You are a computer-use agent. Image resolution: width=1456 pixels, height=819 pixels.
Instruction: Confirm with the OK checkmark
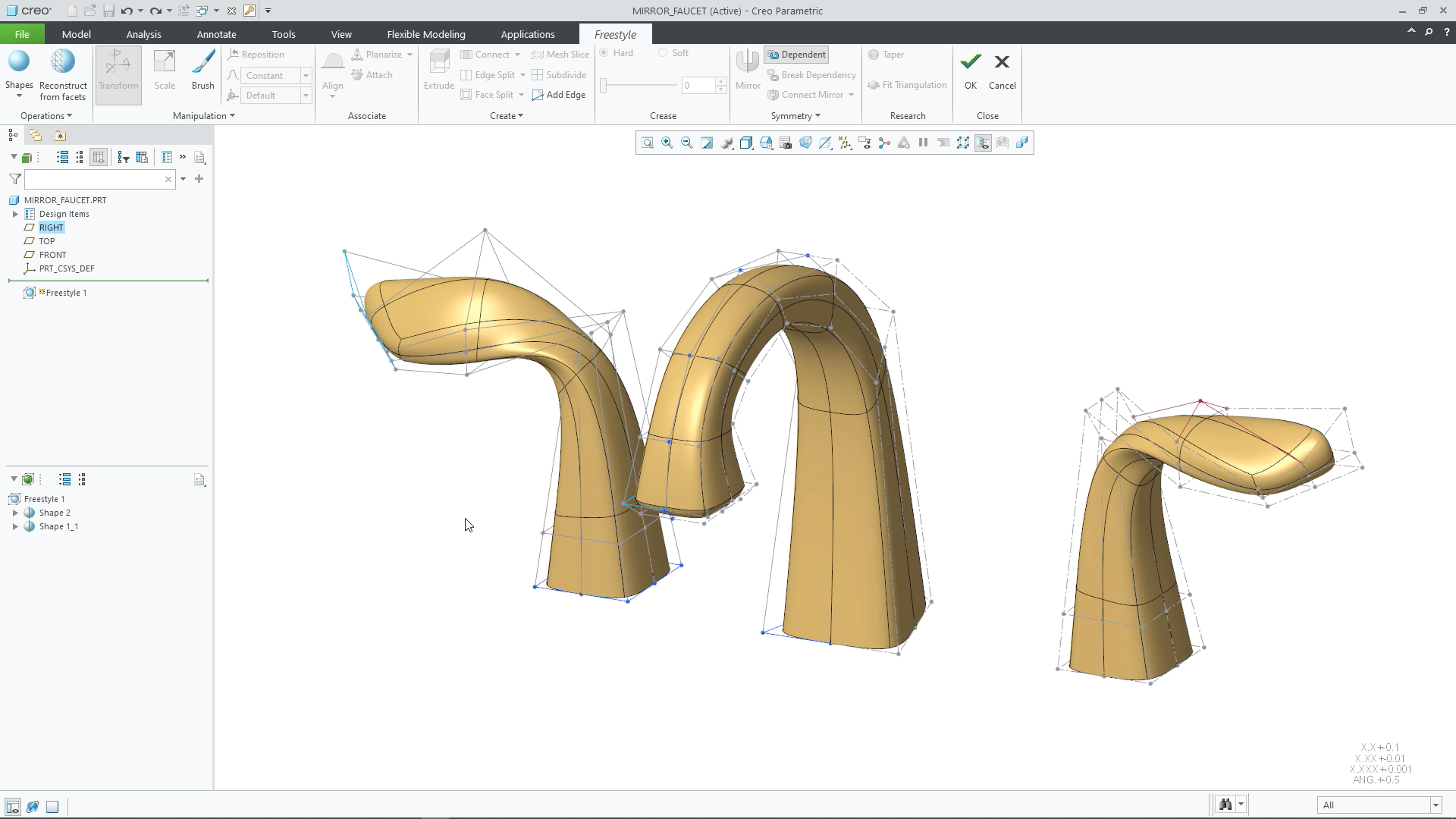coord(971,71)
